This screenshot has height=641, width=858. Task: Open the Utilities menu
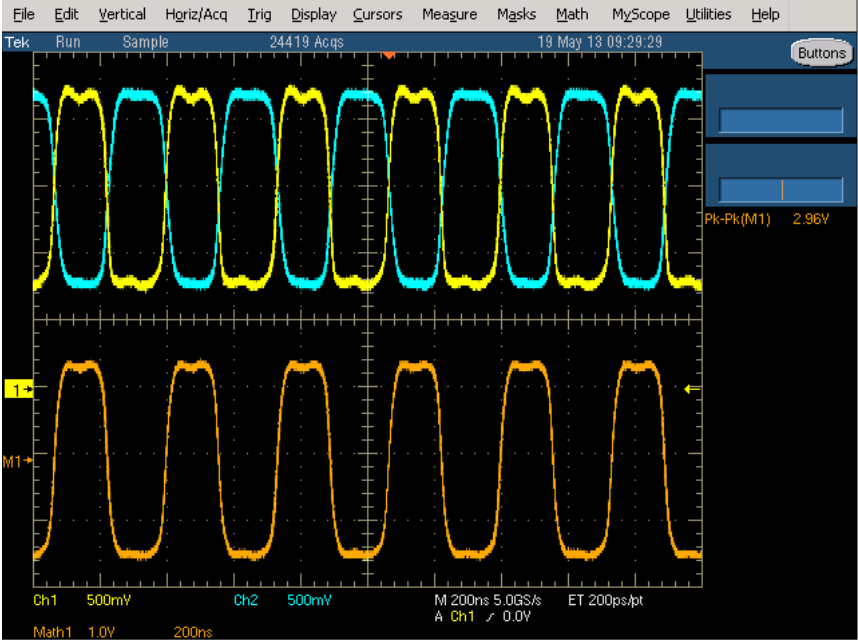point(708,14)
